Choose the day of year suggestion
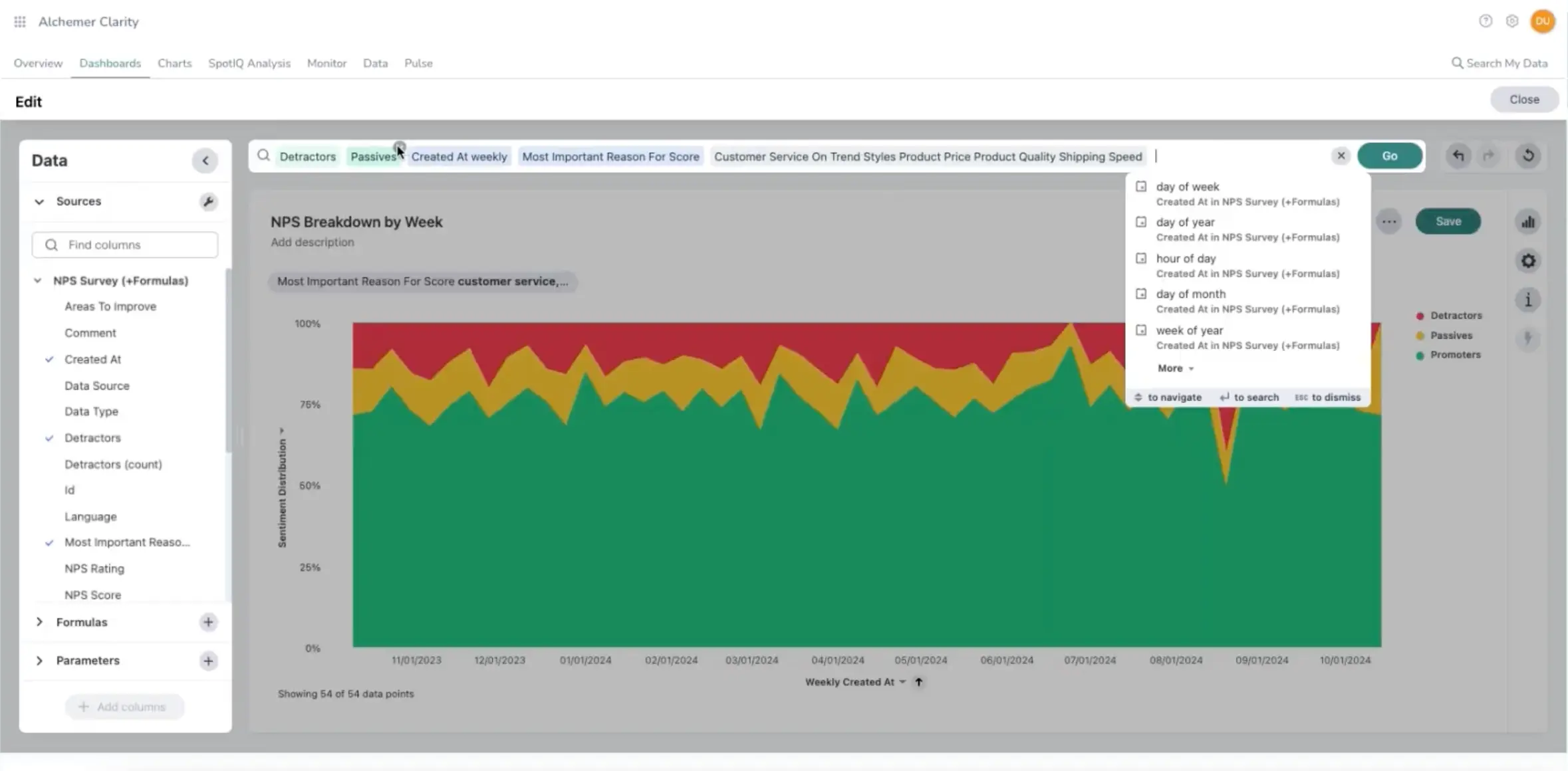The width and height of the screenshot is (1568, 771). 1247,229
